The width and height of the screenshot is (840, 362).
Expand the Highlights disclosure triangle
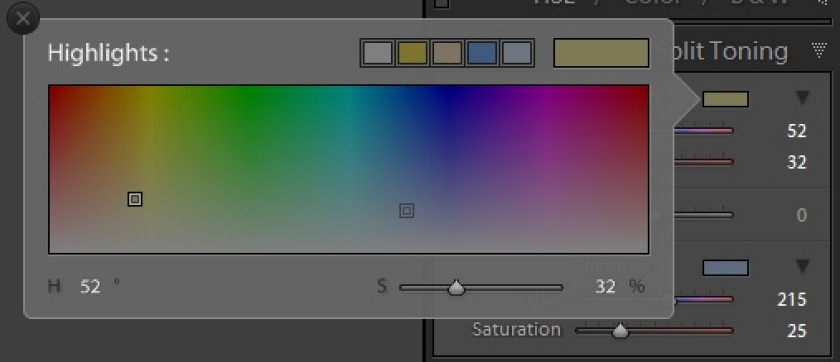(802, 98)
